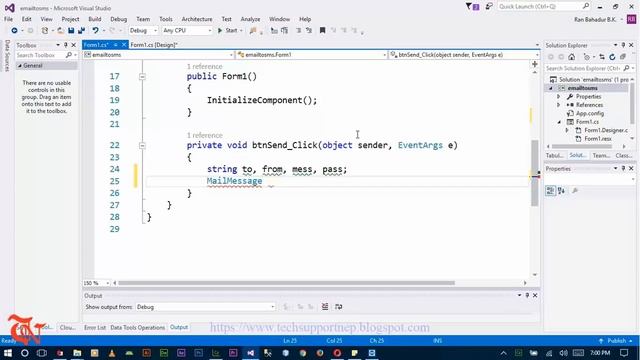Collapse the Form1 constructor outlining box
Screen dimensions: 640x360
coord(142,76)
